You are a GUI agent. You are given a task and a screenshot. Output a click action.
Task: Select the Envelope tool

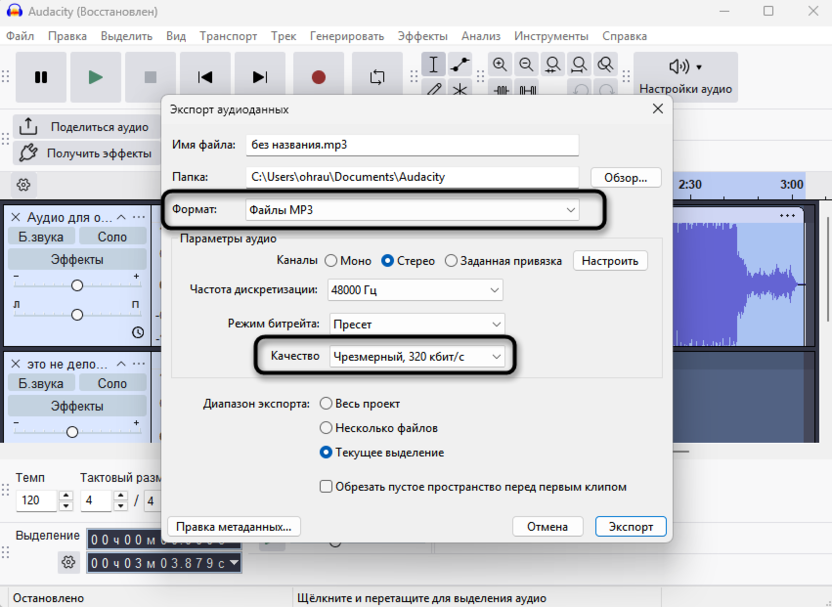click(x=460, y=65)
